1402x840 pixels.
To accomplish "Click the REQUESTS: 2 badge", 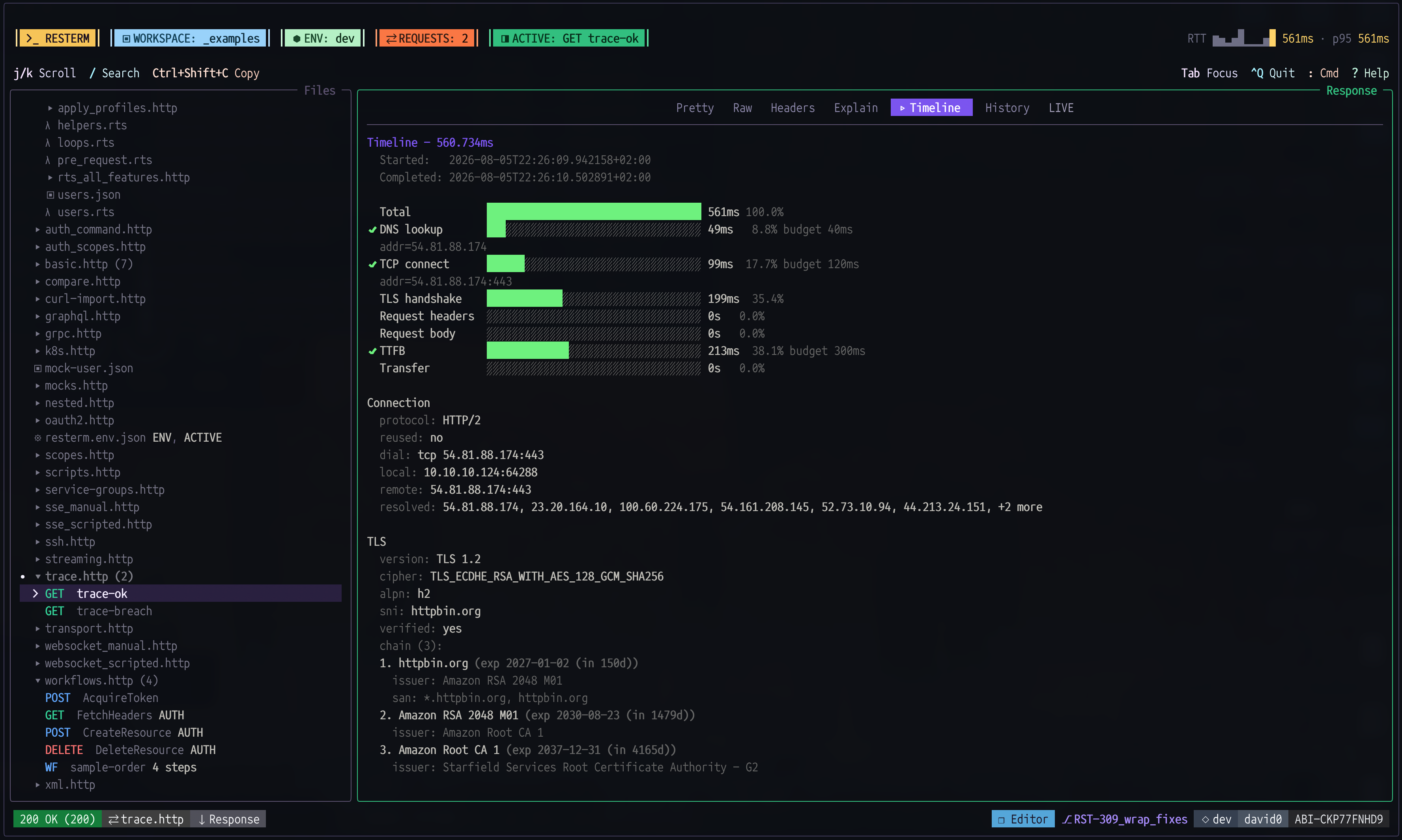I will tap(427, 39).
